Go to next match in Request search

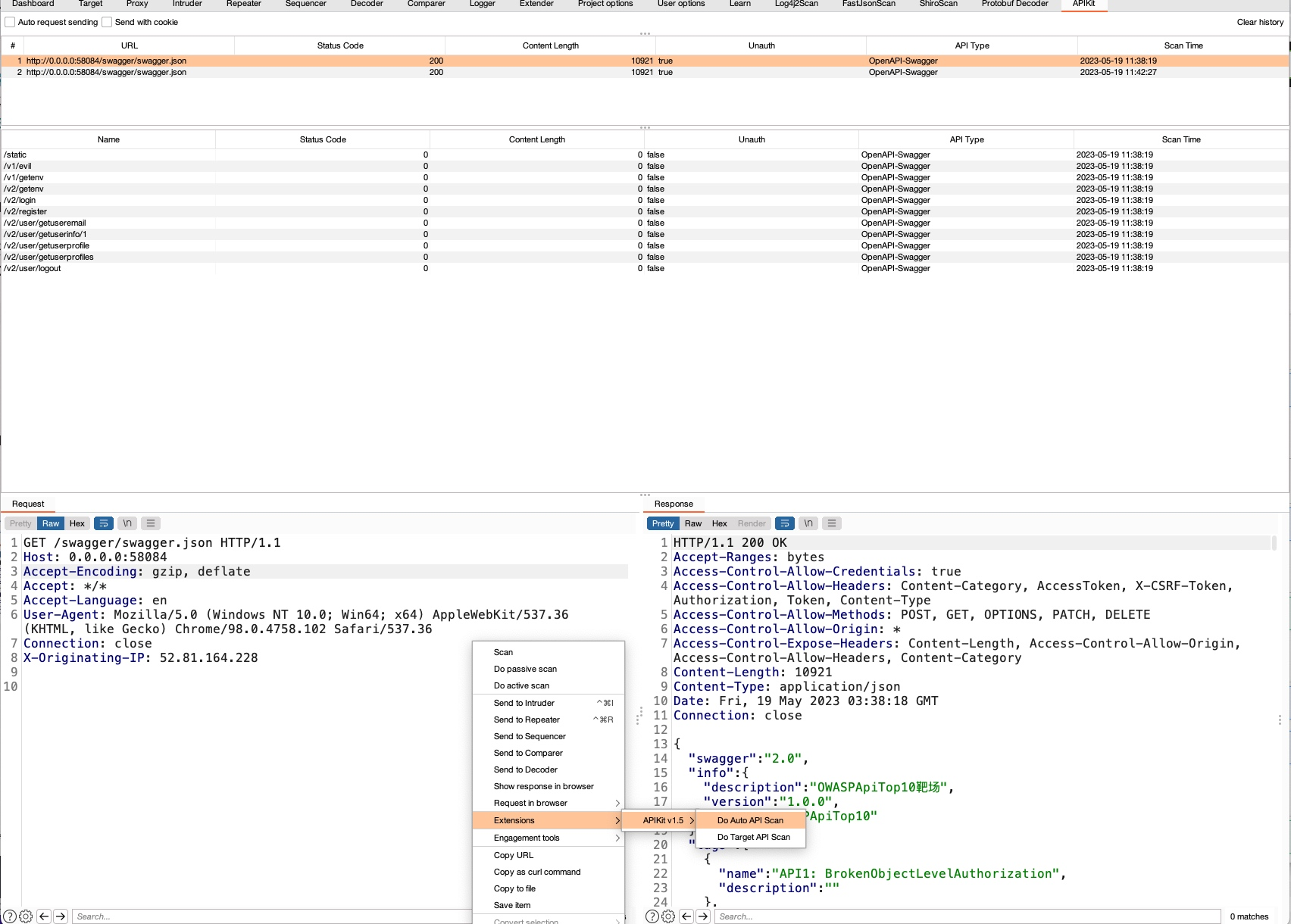pyautogui.click(x=61, y=916)
